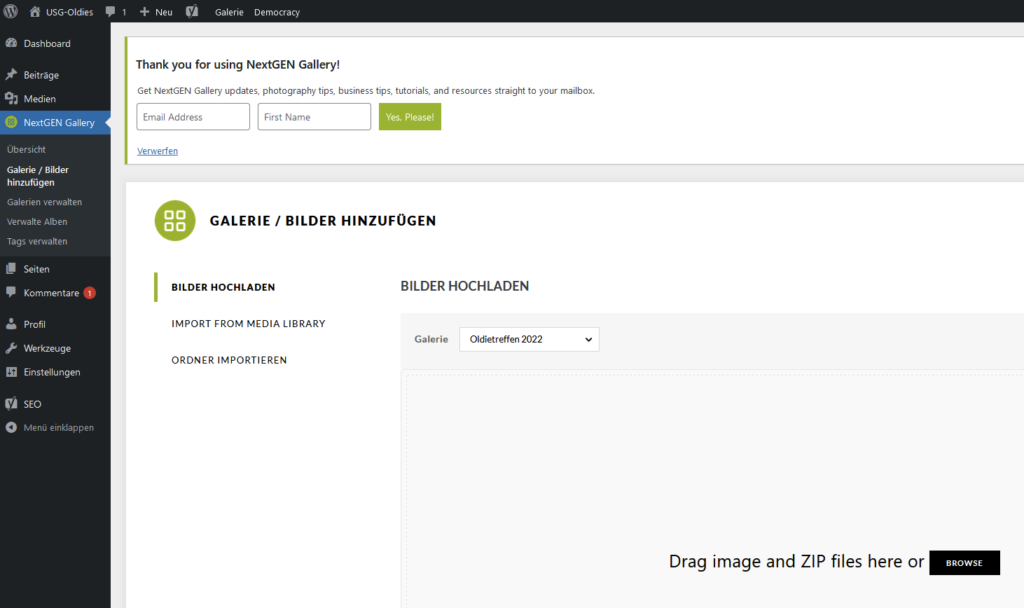
Task: Open the WordPress logo menu
Action: point(10,11)
